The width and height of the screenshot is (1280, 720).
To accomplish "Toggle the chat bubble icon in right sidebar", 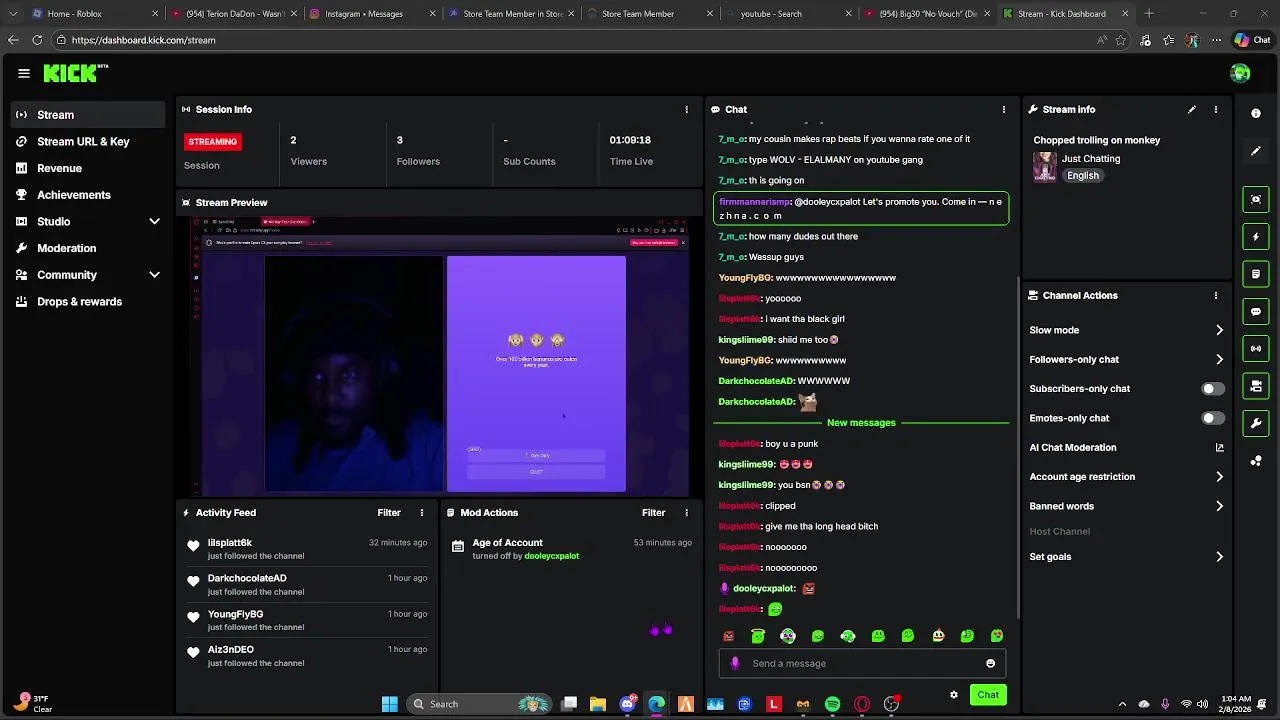I will click(x=1256, y=311).
